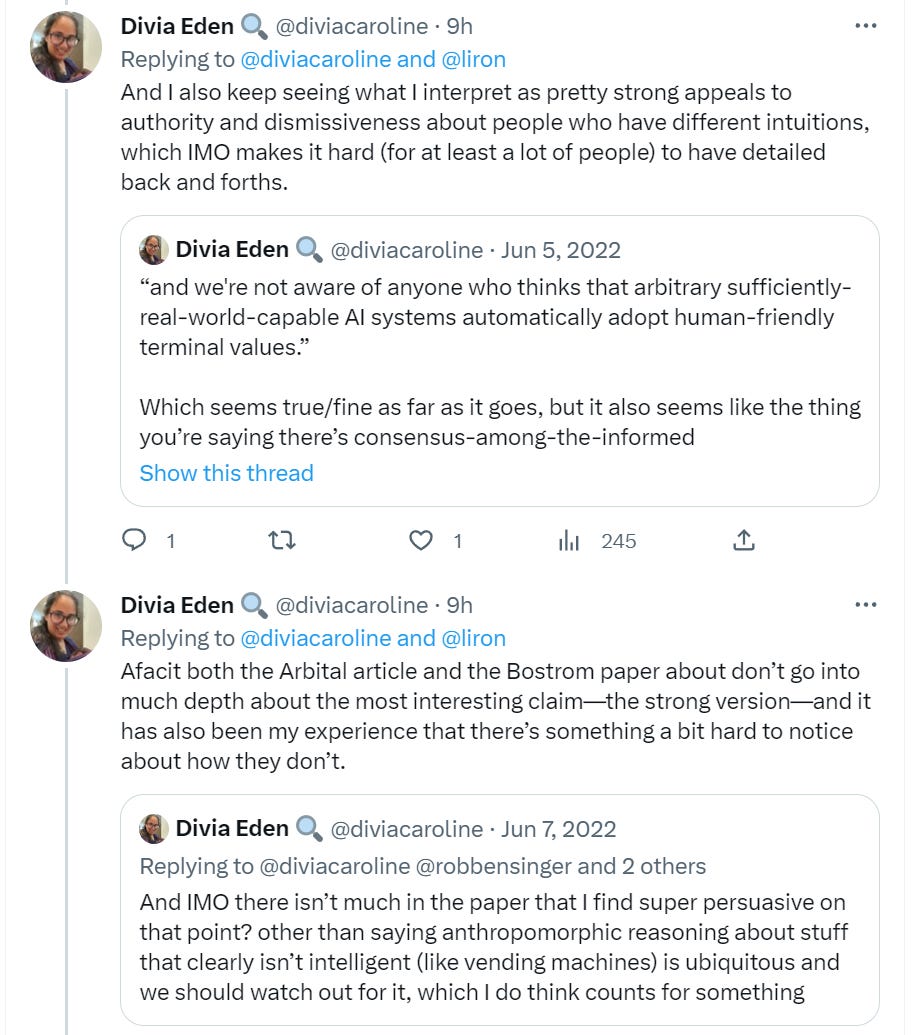Open more options on second tweet
The width and height of the screenshot is (912, 1035).
865,605
